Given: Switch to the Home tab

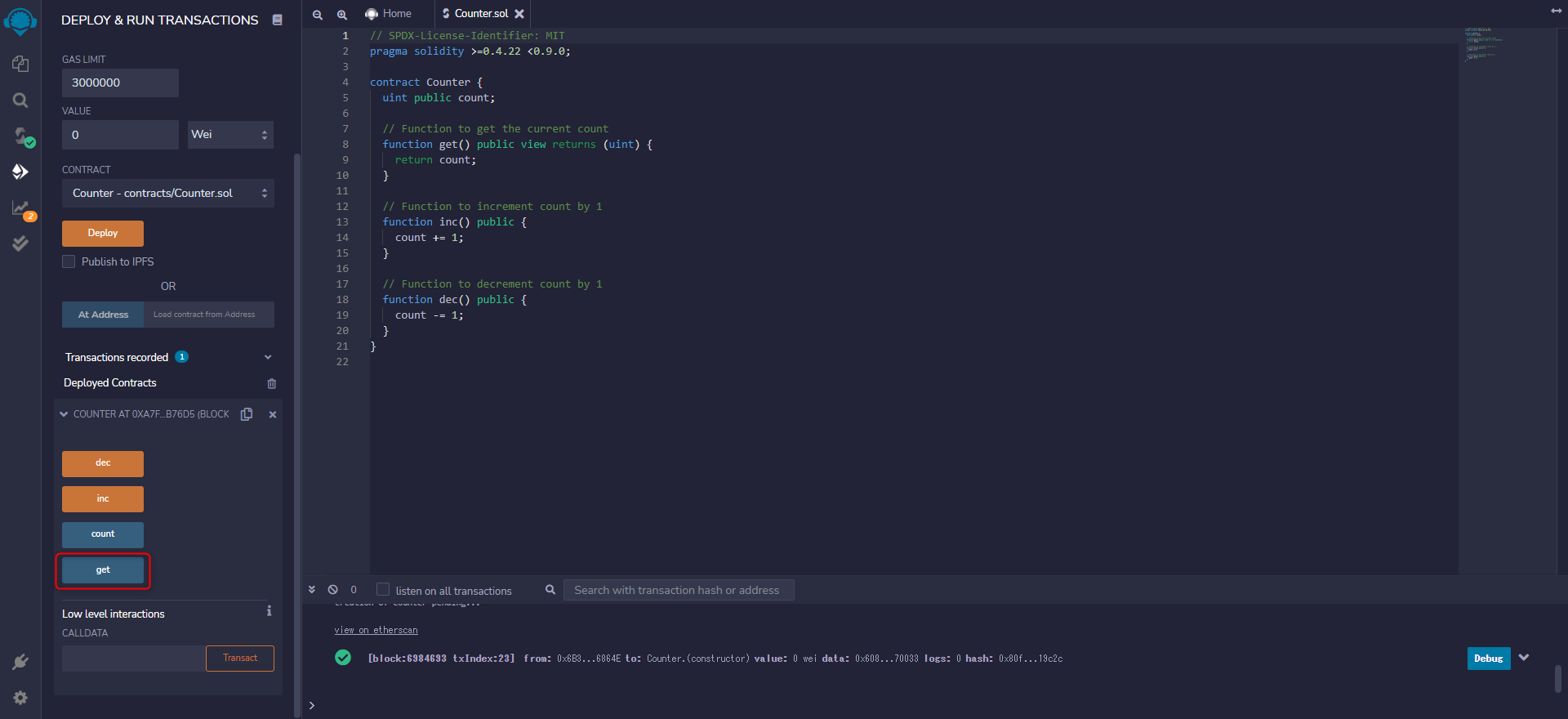Looking at the screenshot, I should [x=389, y=14].
